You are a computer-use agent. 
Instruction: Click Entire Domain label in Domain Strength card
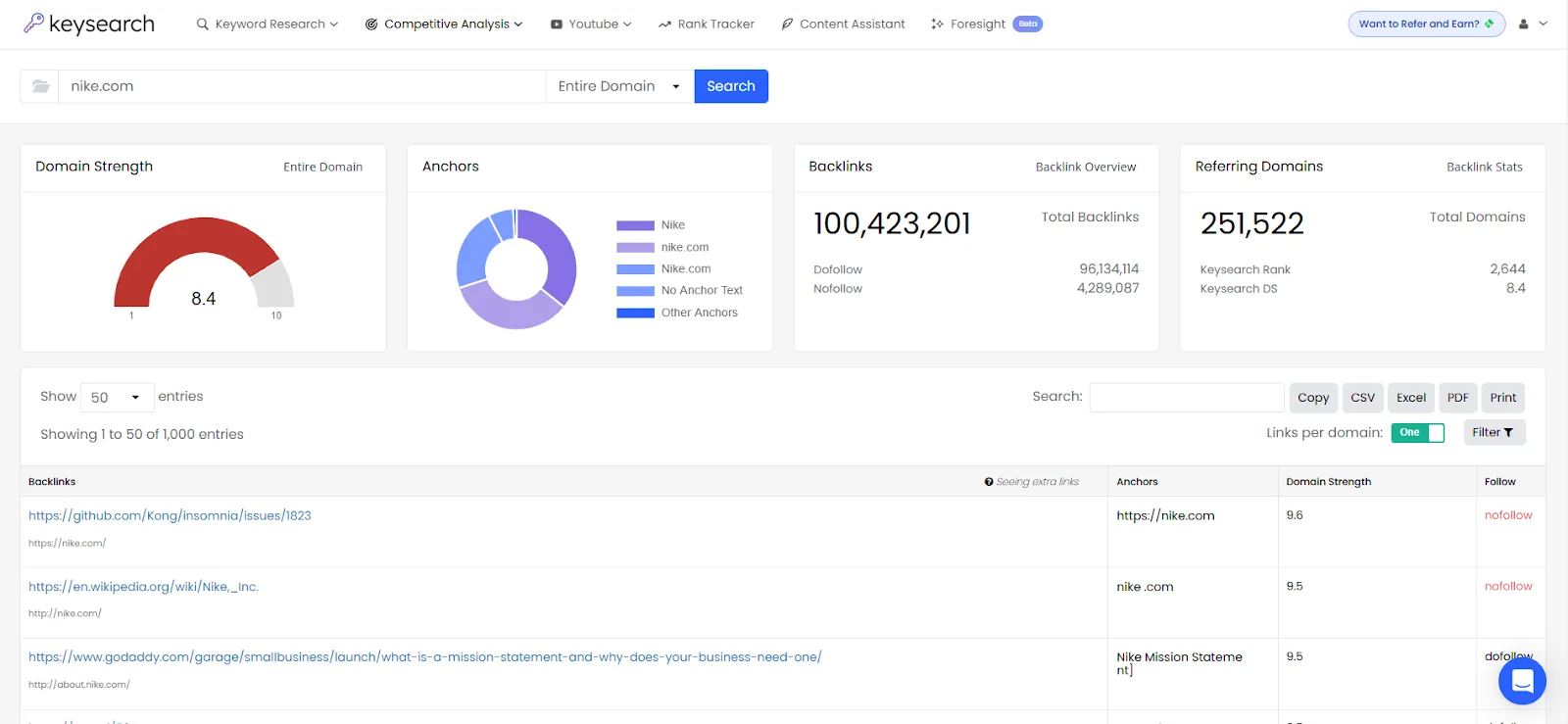coord(322,168)
